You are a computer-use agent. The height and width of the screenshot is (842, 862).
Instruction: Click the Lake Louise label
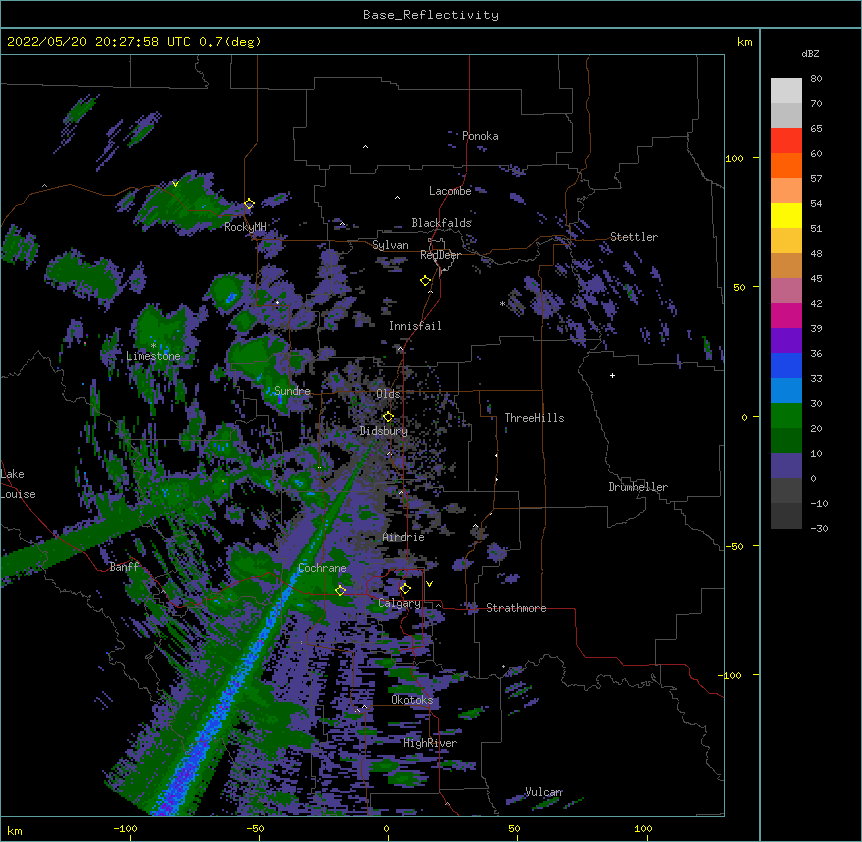point(18,484)
